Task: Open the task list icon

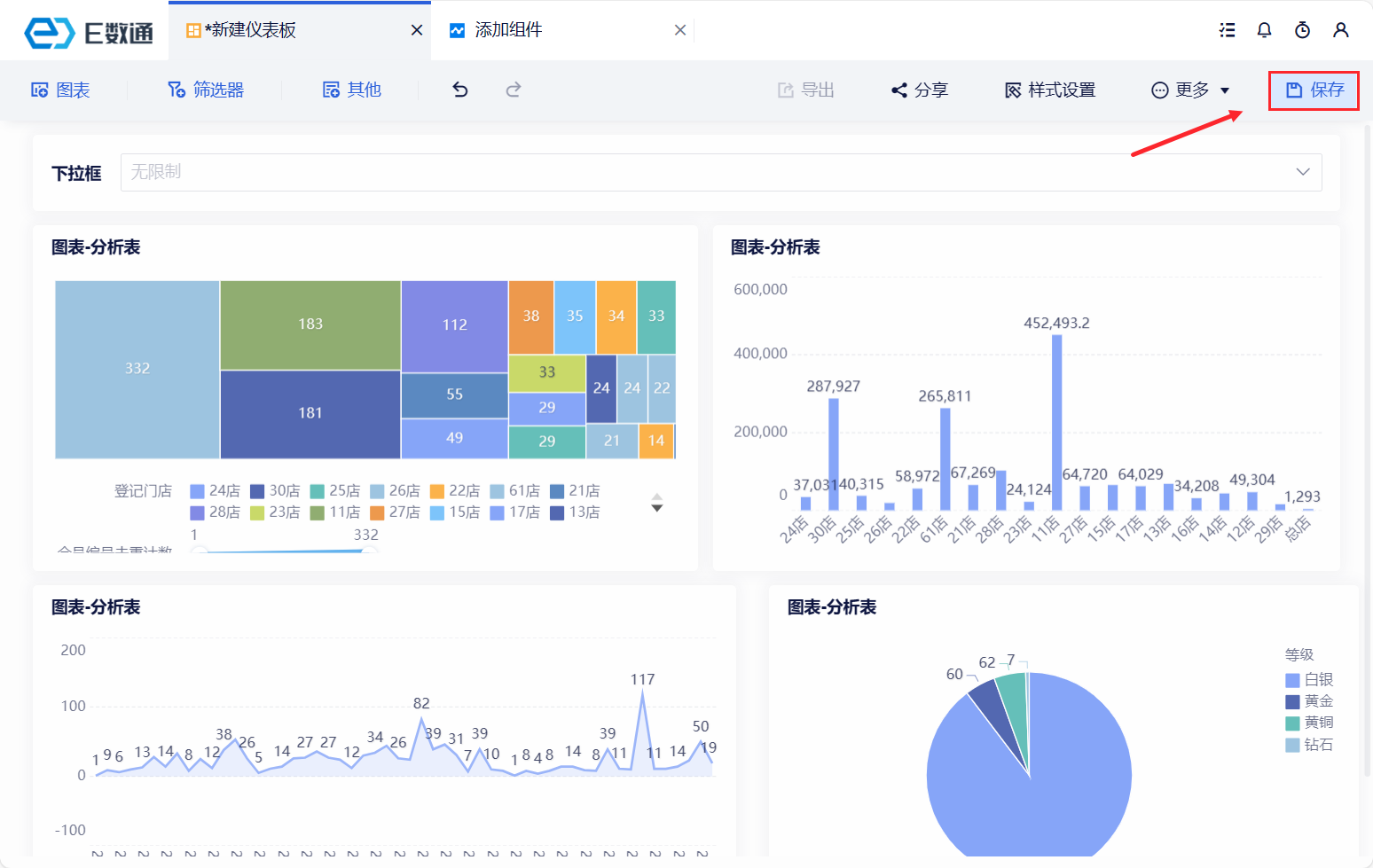Action: 1228,30
